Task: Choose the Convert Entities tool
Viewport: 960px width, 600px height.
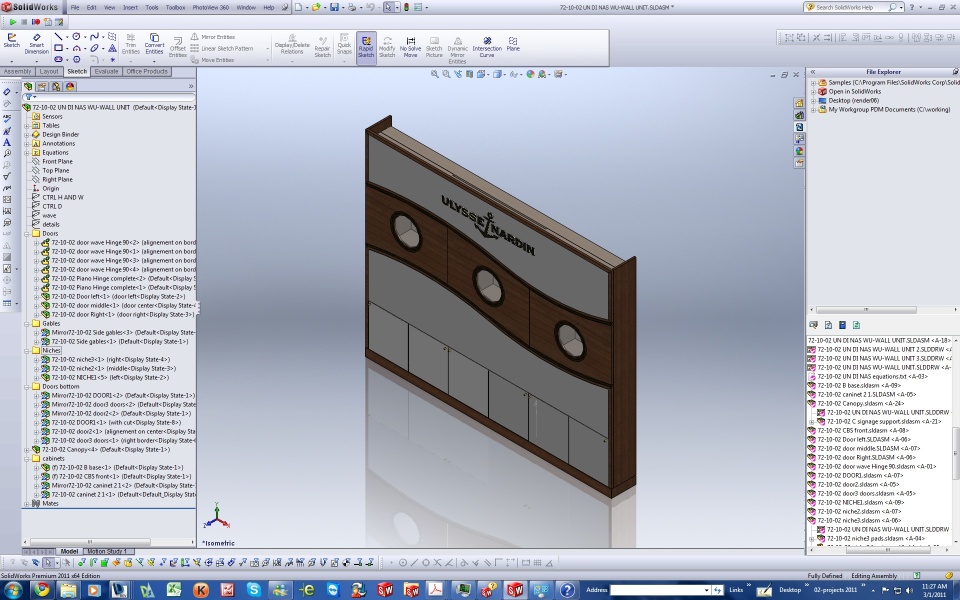Action: pos(154,44)
